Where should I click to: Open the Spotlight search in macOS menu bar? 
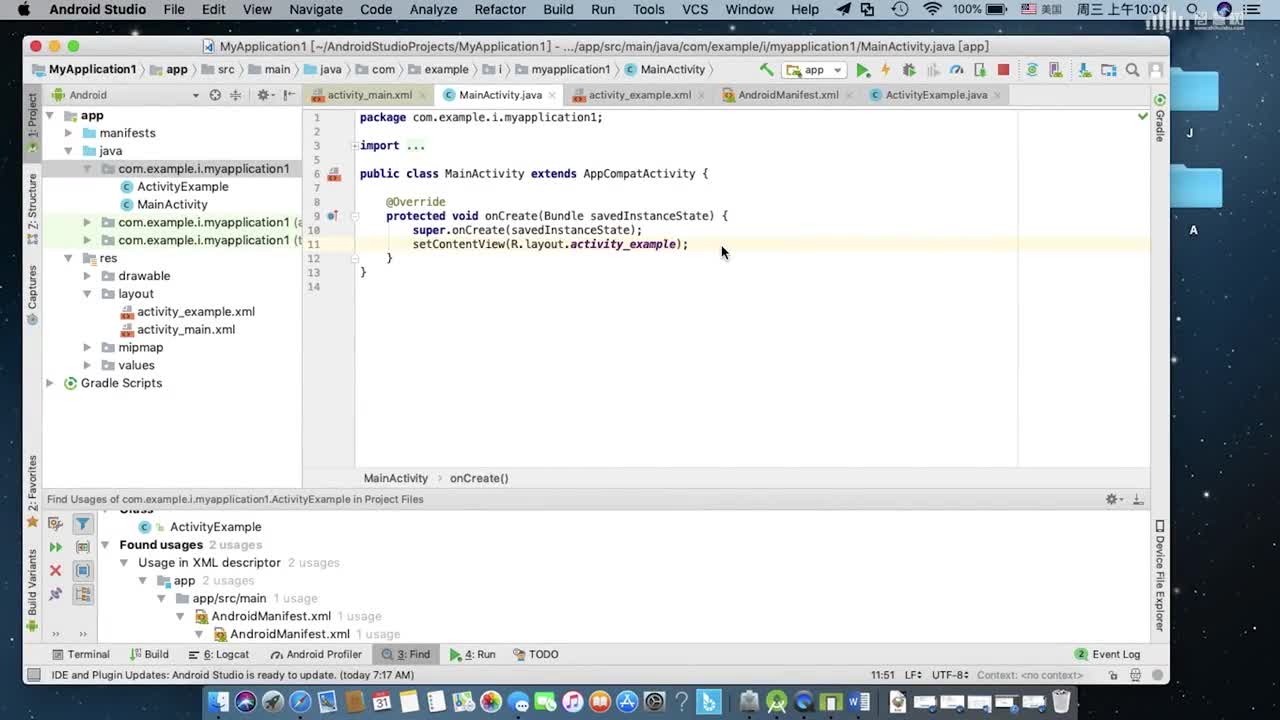click(x=1194, y=9)
